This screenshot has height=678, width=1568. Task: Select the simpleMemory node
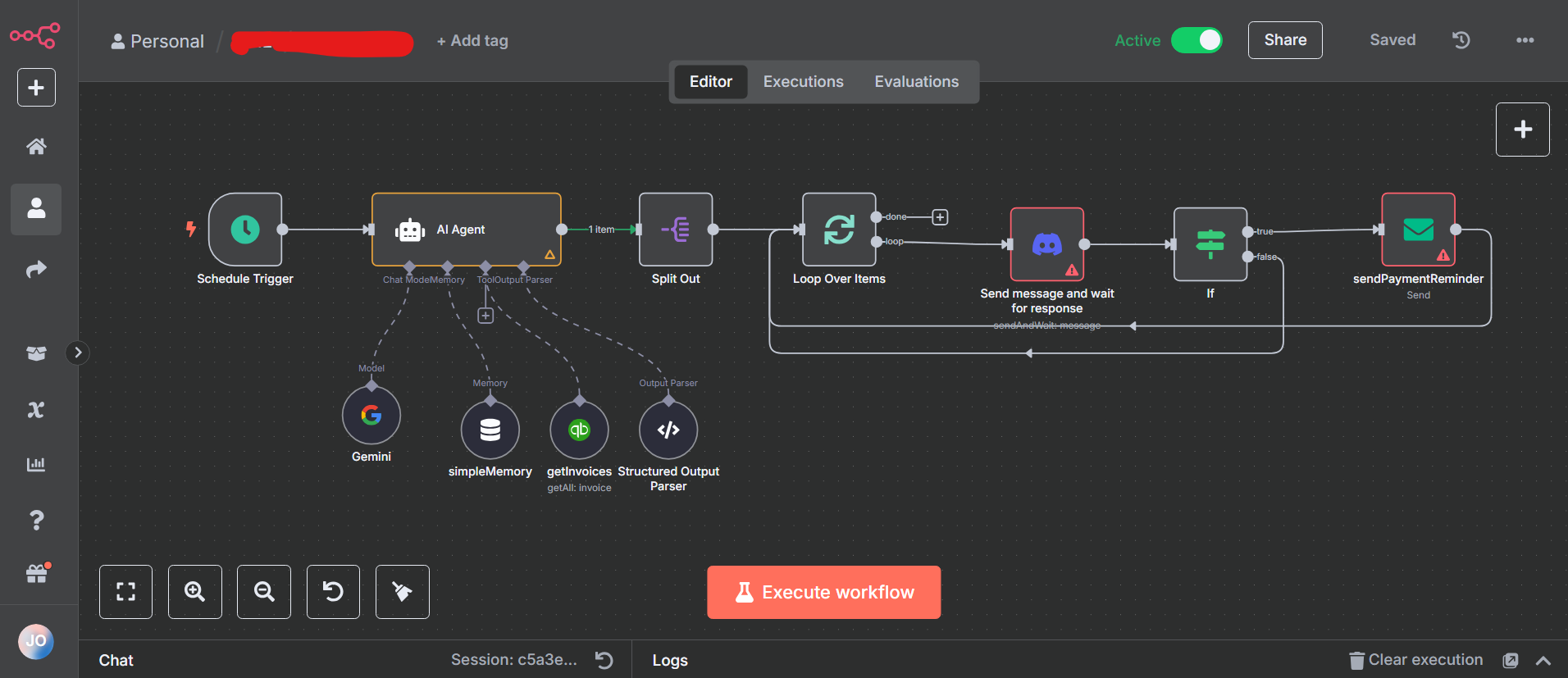[x=490, y=430]
